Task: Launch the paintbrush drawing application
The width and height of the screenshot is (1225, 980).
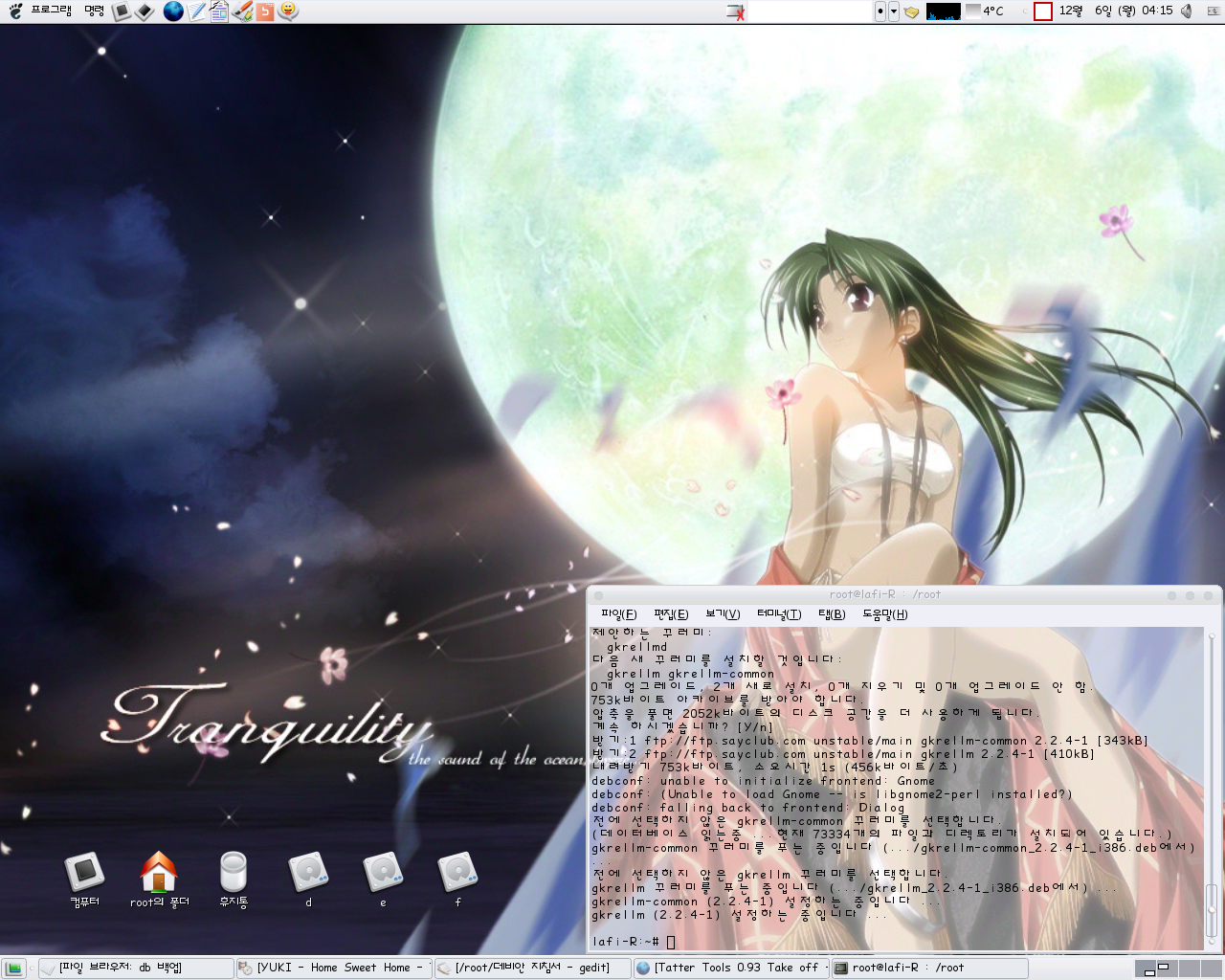Action: click(x=242, y=11)
